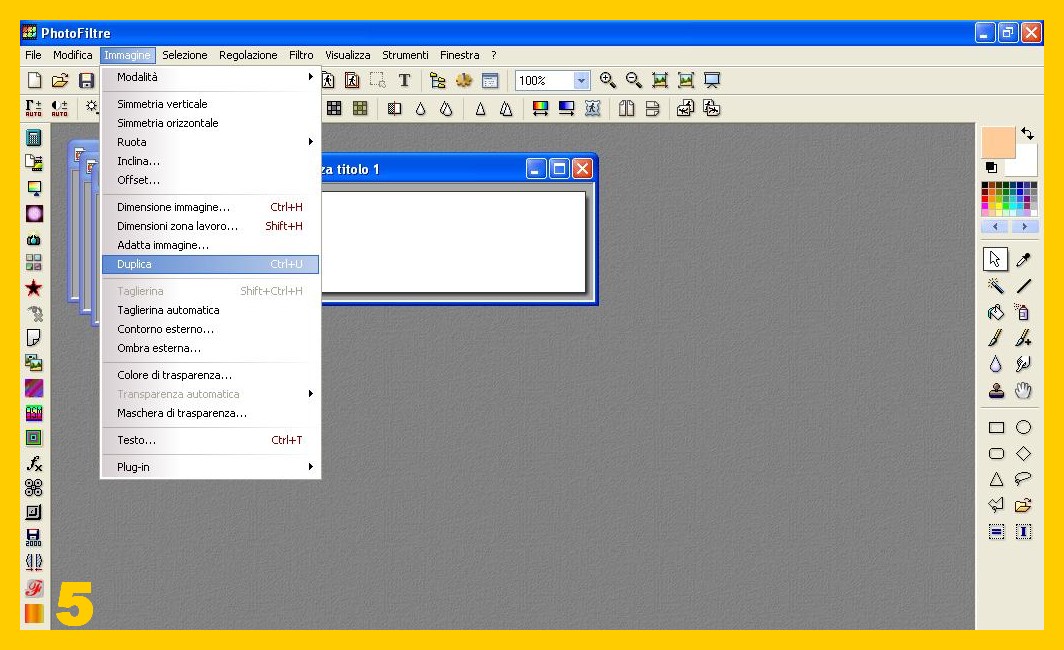Expand the Plug-in submenu
The height and width of the screenshot is (650, 1064).
210,467
